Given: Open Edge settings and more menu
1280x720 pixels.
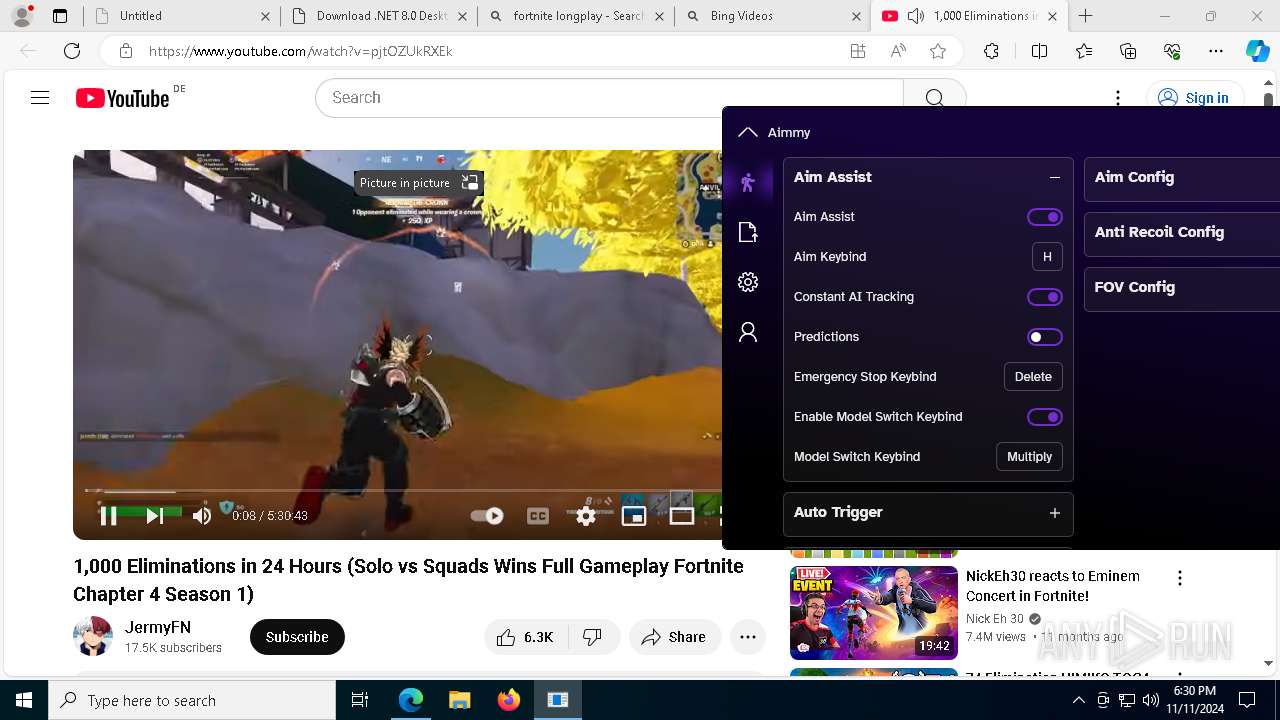Looking at the screenshot, I should pyautogui.click(x=1216, y=51).
